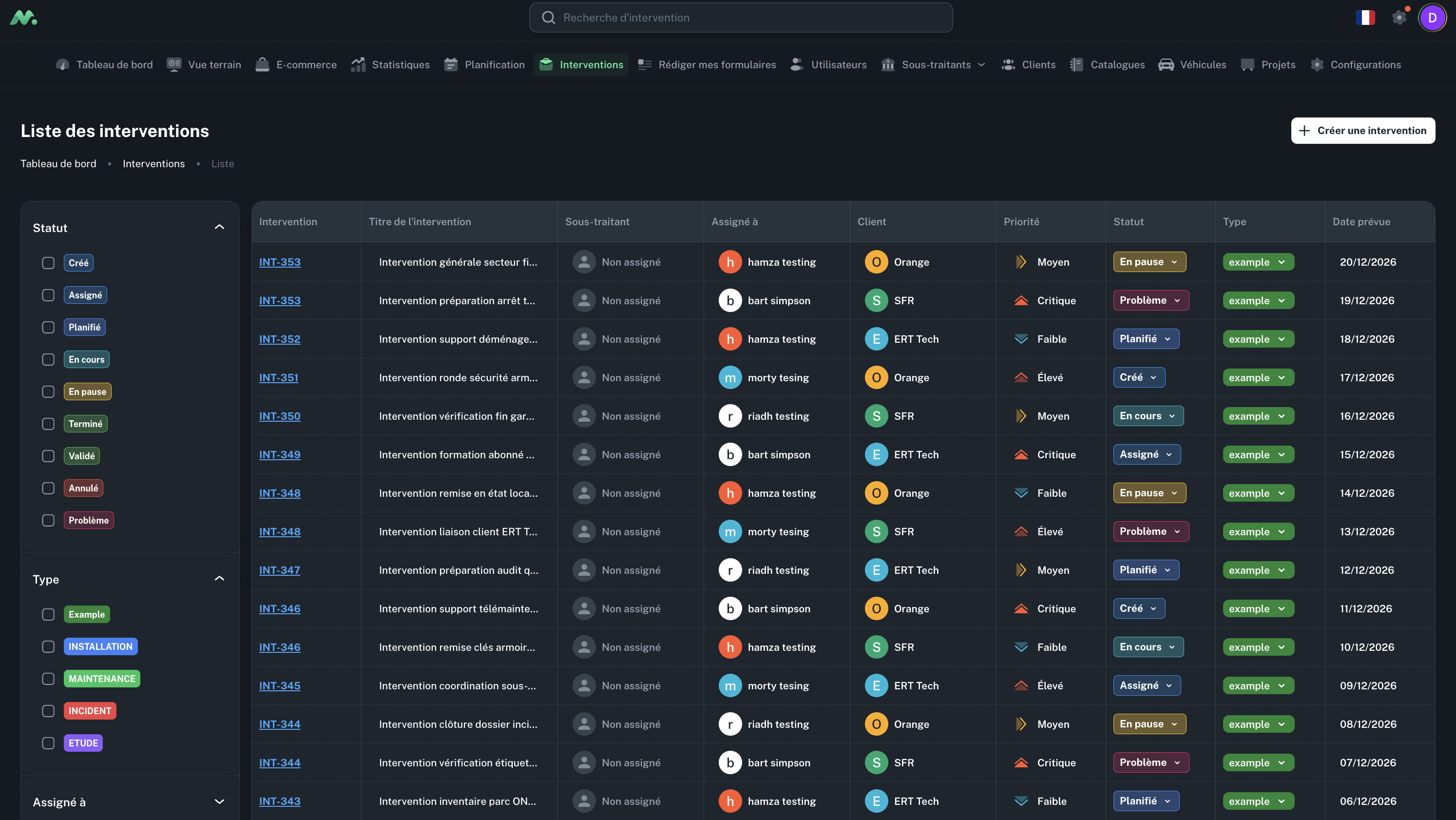1456x820 pixels.
Task: Open Problème status dropdown for 19/12/2026
Action: [x=1151, y=300]
